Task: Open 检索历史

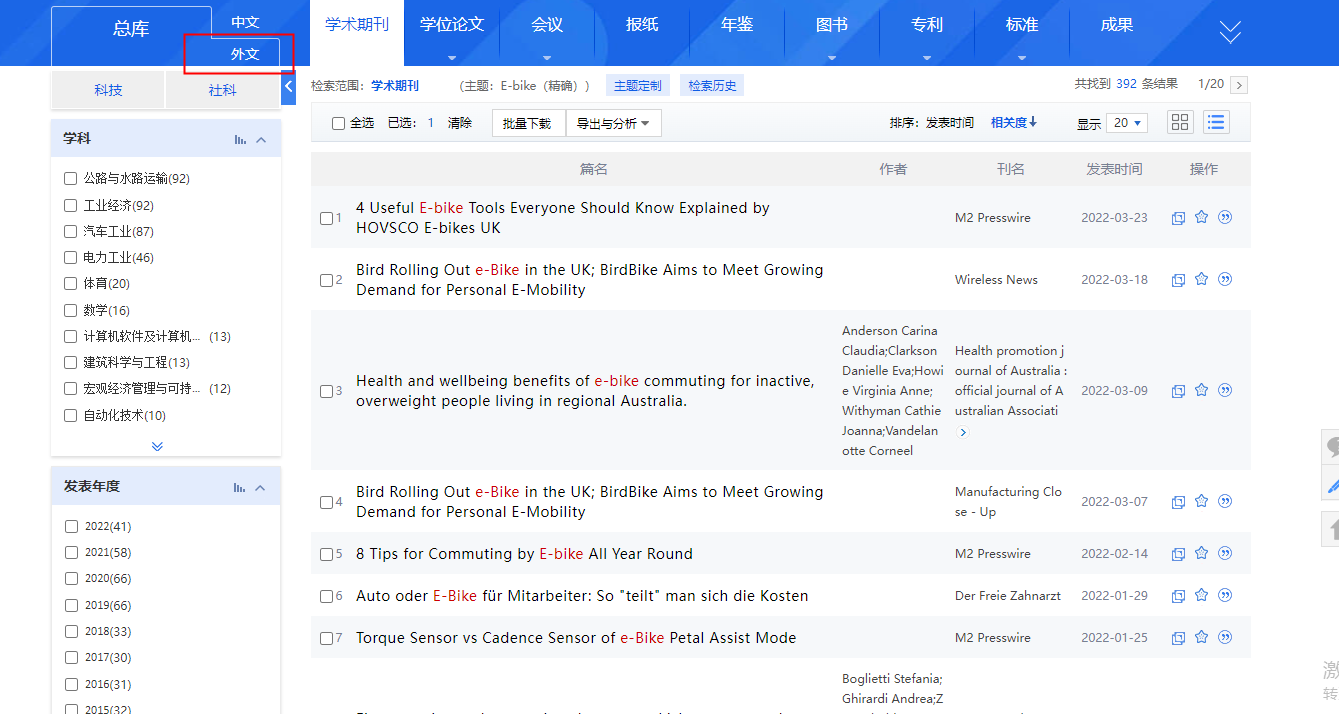Action: tap(712, 86)
